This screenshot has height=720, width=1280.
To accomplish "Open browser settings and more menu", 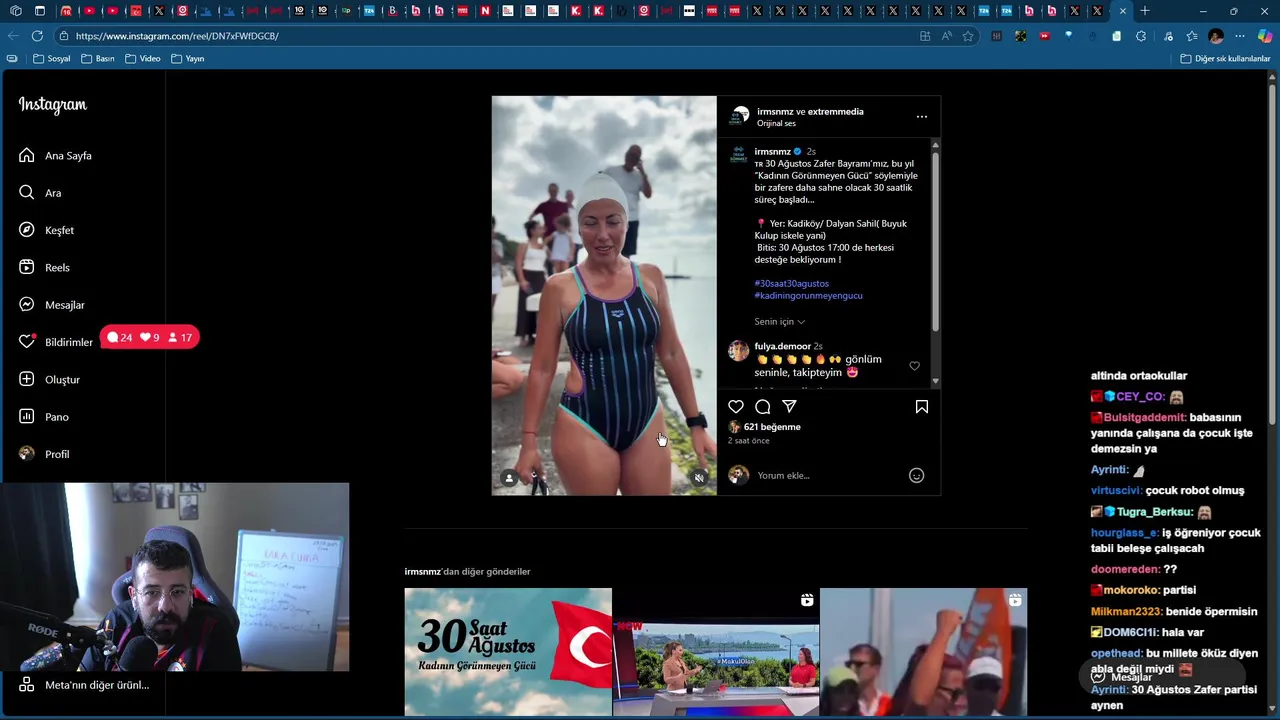I will click(x=1240, y=36).
